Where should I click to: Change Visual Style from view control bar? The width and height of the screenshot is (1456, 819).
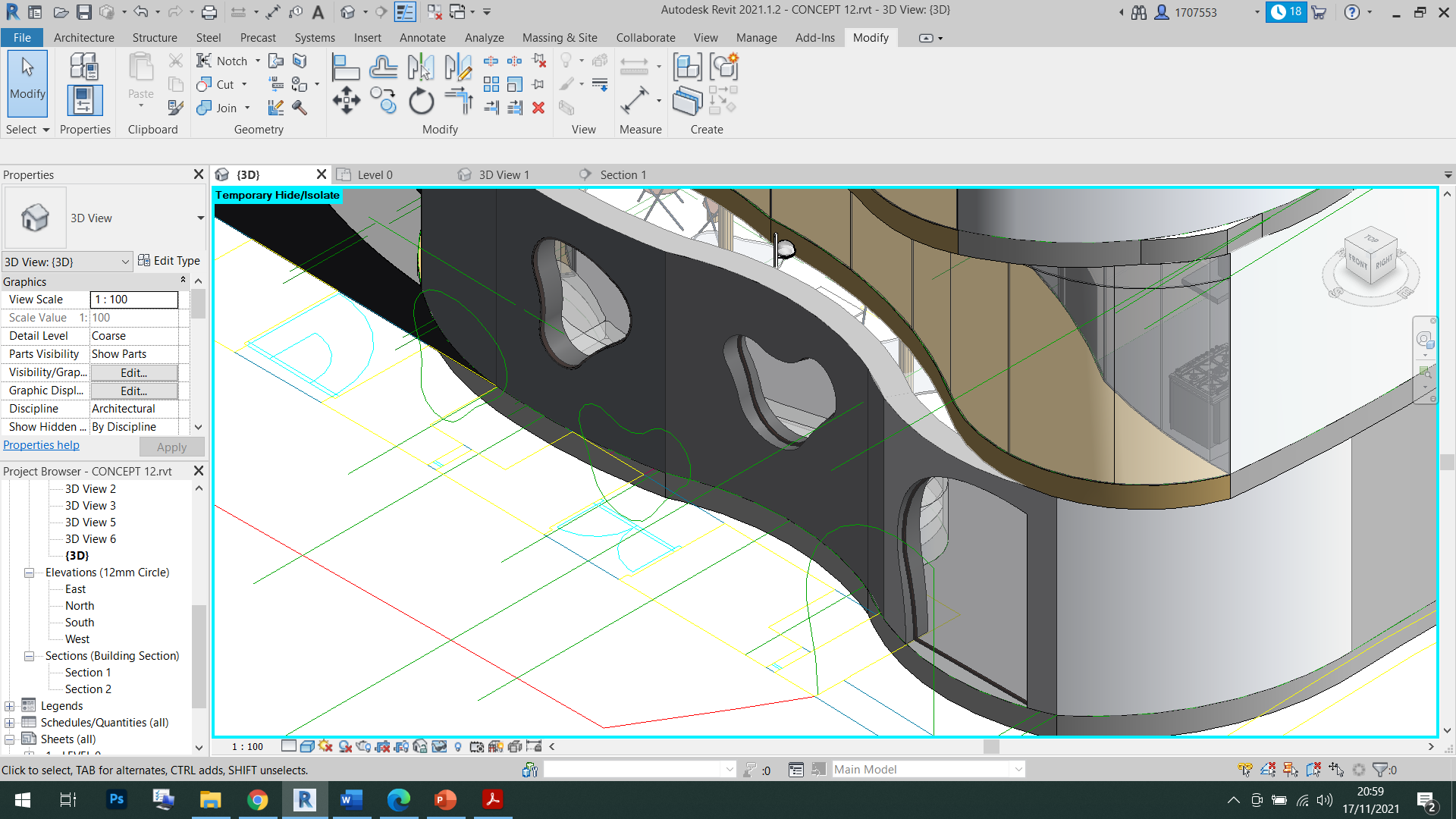click(x=307, y=746)
